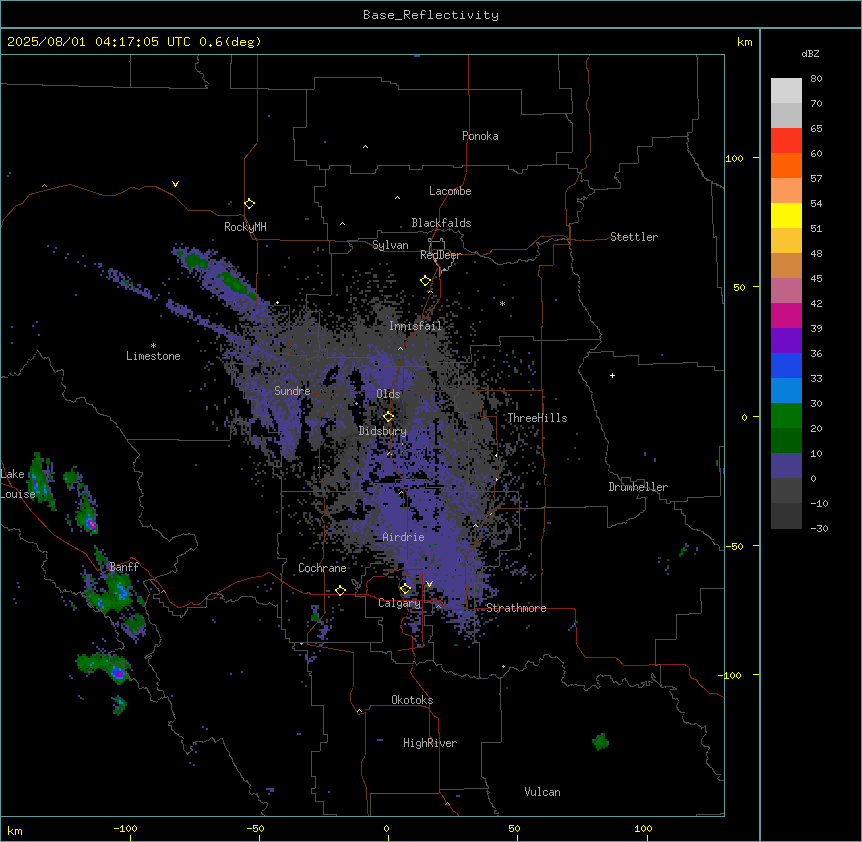The width and height of the screenshot is (862, 842).
Task: Click the 2025/08/01 04:17:05 UTC timestamp
Action: pyautogui.click(x=98, y=42)
